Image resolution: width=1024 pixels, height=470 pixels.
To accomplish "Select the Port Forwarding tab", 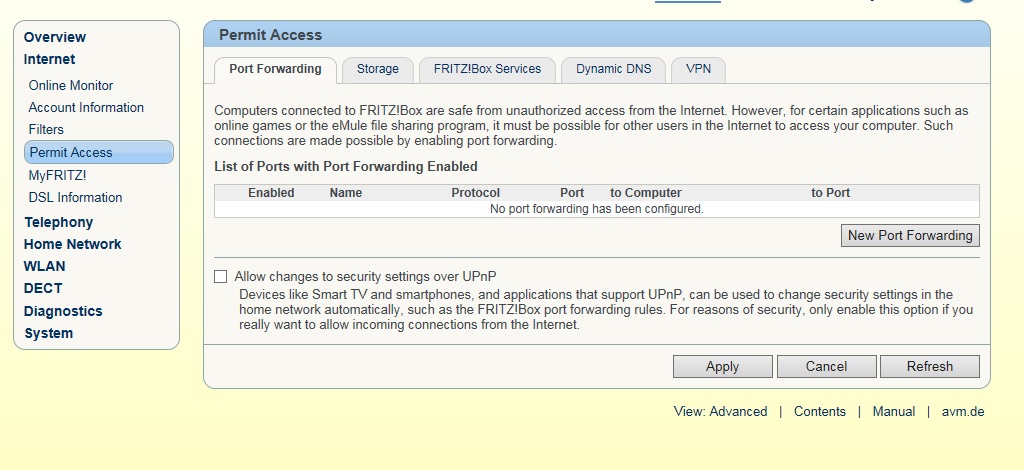I will pos(275,69).
